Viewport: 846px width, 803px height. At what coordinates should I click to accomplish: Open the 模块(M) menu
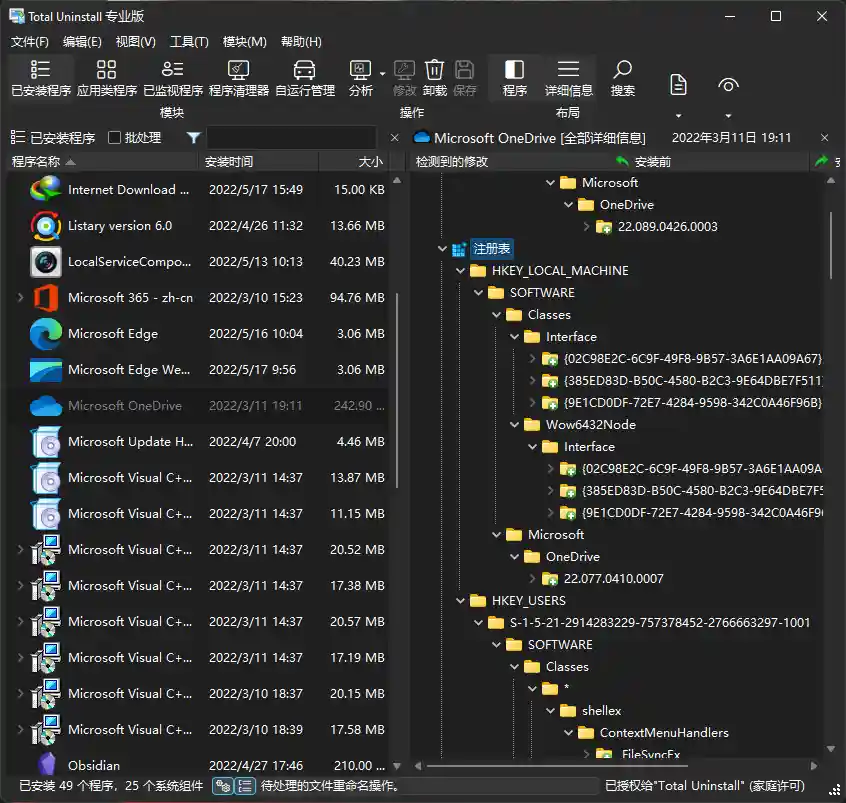[x=244, y=42]
